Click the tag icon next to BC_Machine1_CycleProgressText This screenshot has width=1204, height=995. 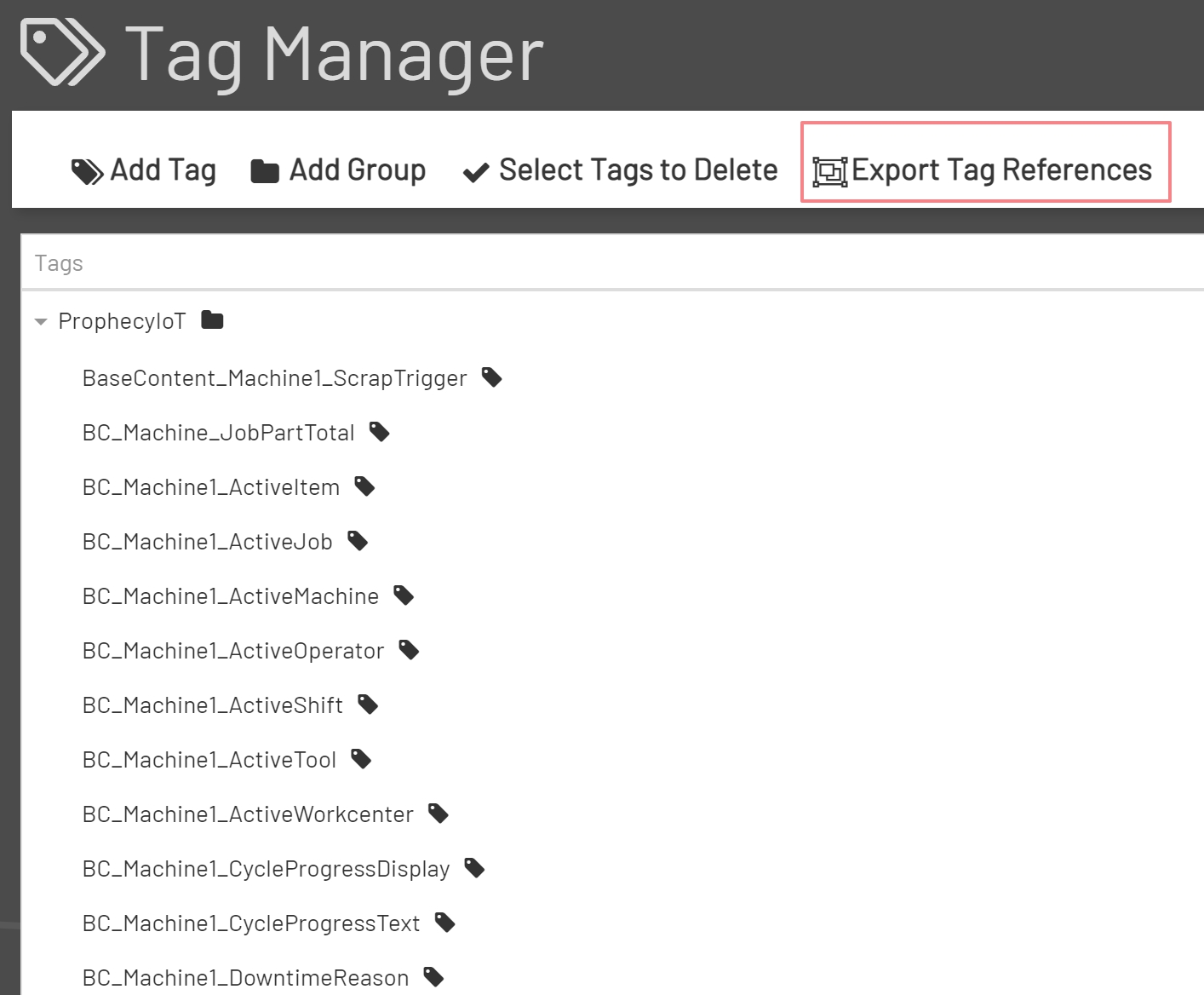point(444,923)
